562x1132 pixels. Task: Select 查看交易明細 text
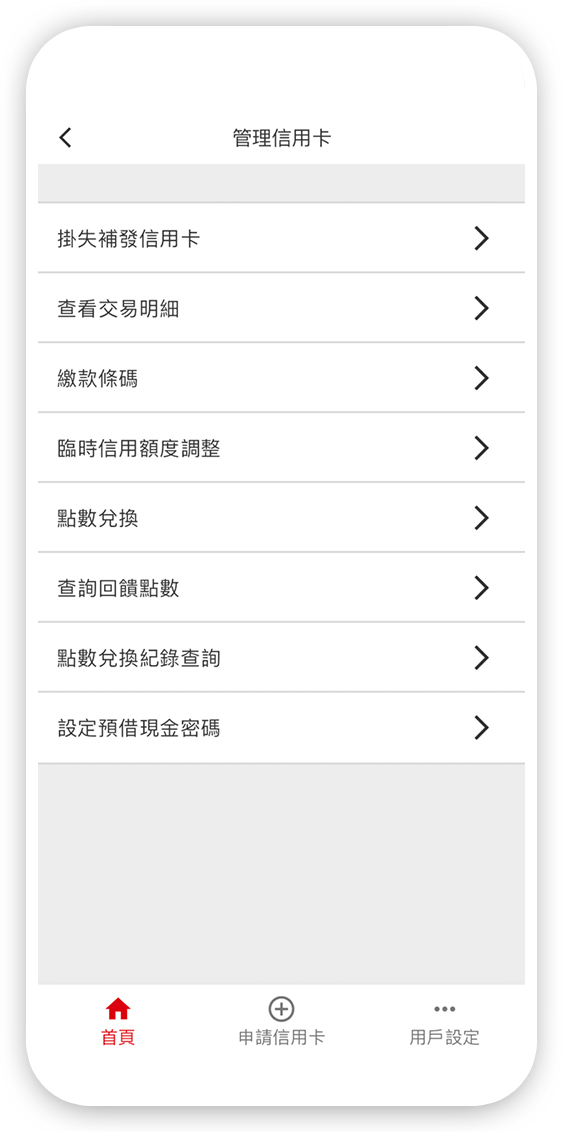coord(118,309)
